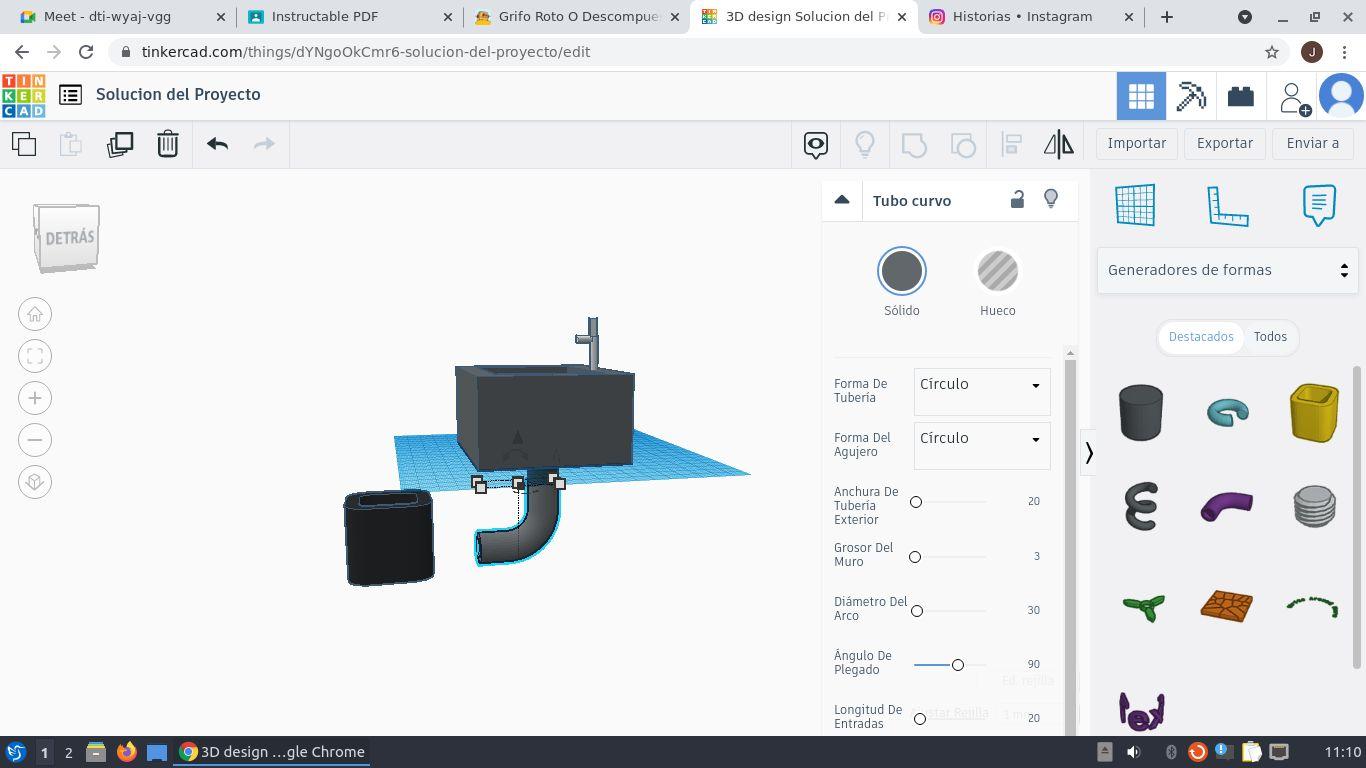Switch to Bricks mode
Viewport: 1366px width, 768px height.
pyautogui.click(x=1241, y=96)
